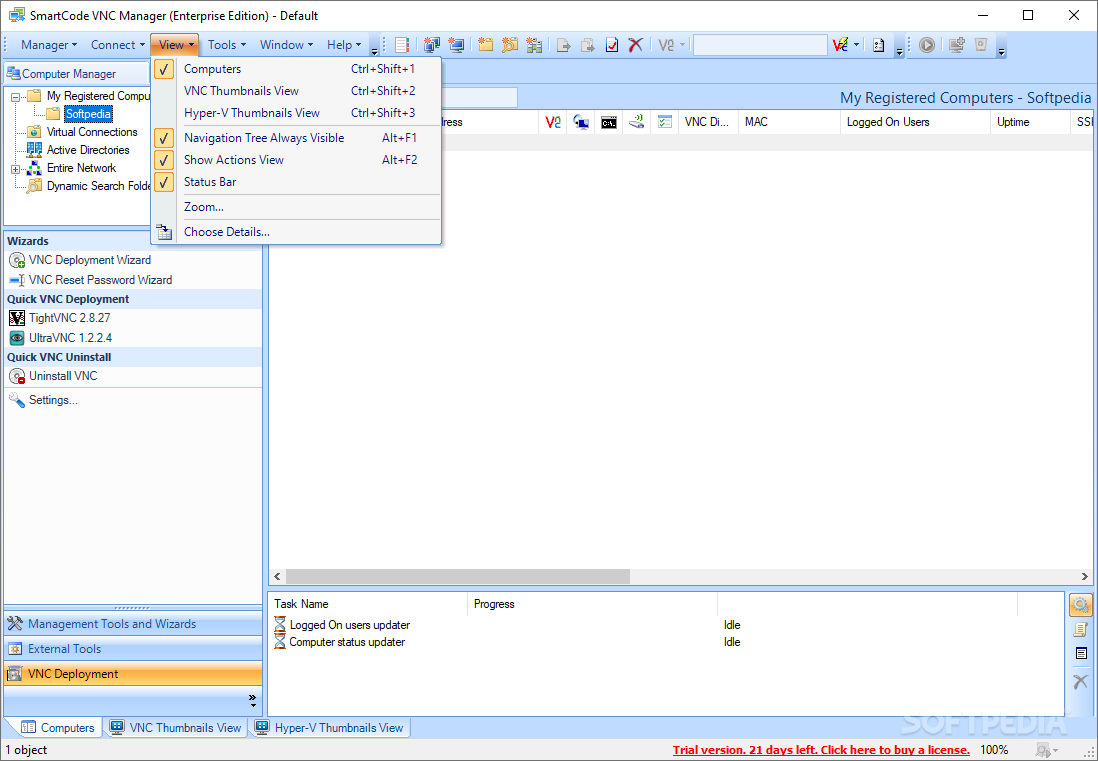Click the gray VNC connect icon in toolbar
The height and width of the screenshot is (761, 1098).
(666, 45)
